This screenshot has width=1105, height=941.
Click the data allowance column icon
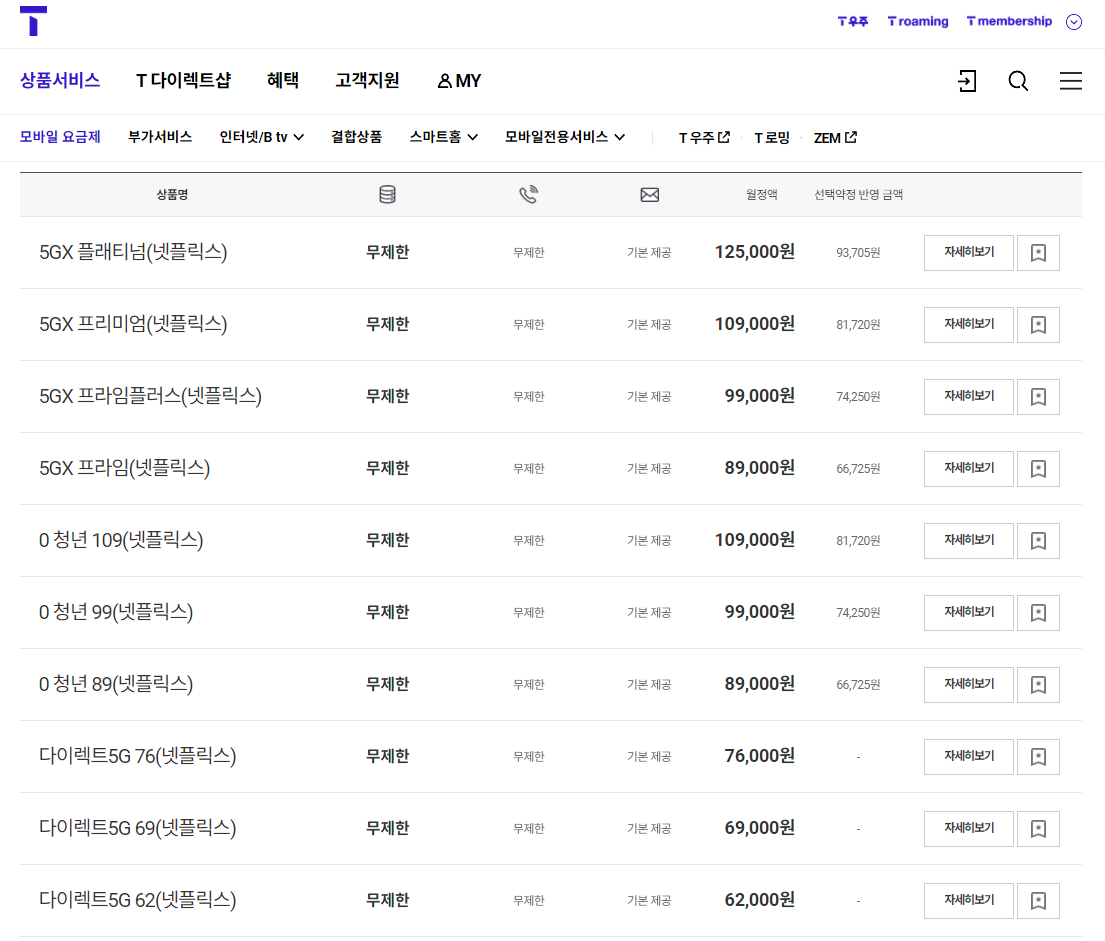388,195
